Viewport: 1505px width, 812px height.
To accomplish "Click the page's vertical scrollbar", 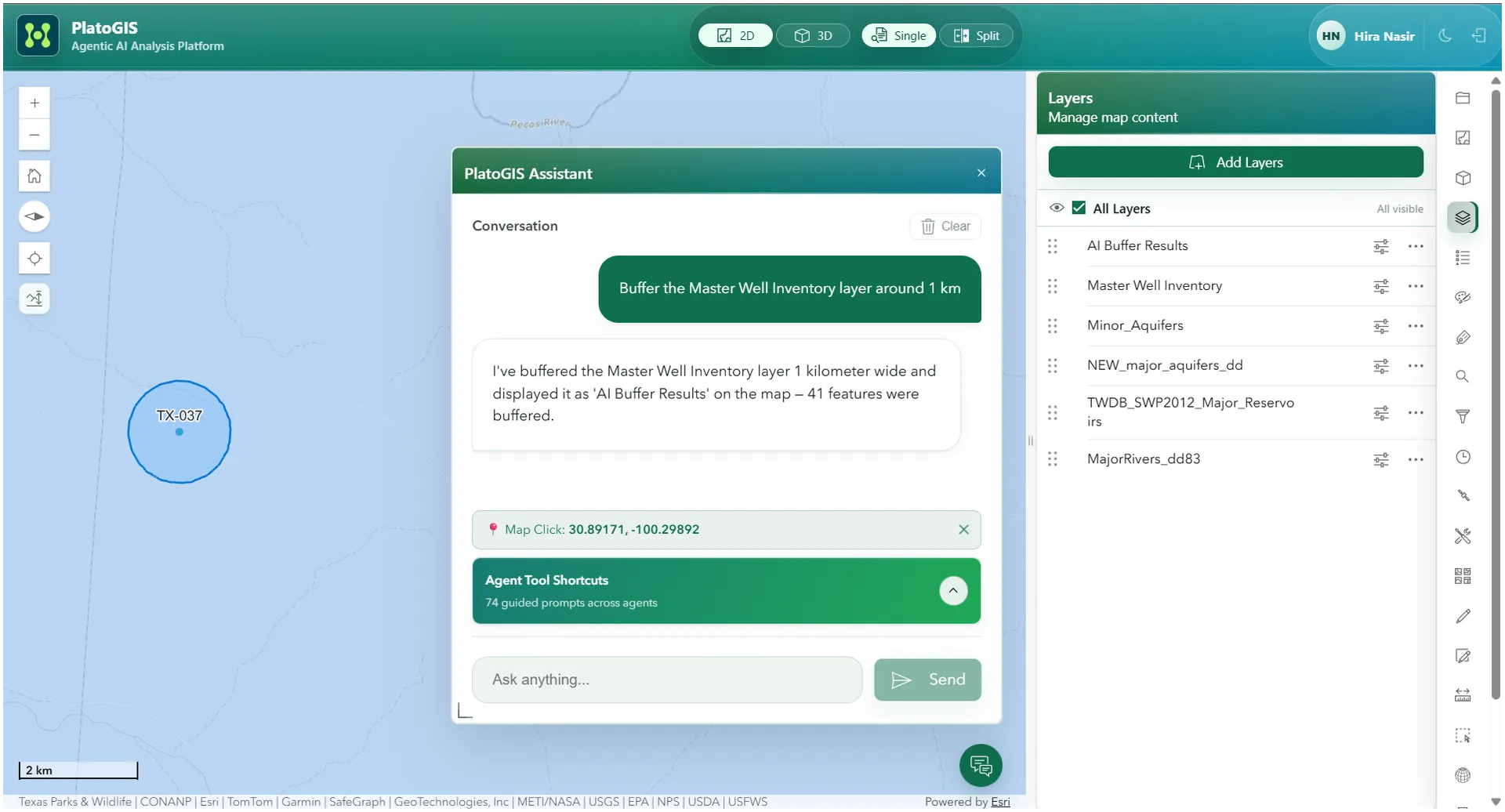I will tap(1496, 394).
